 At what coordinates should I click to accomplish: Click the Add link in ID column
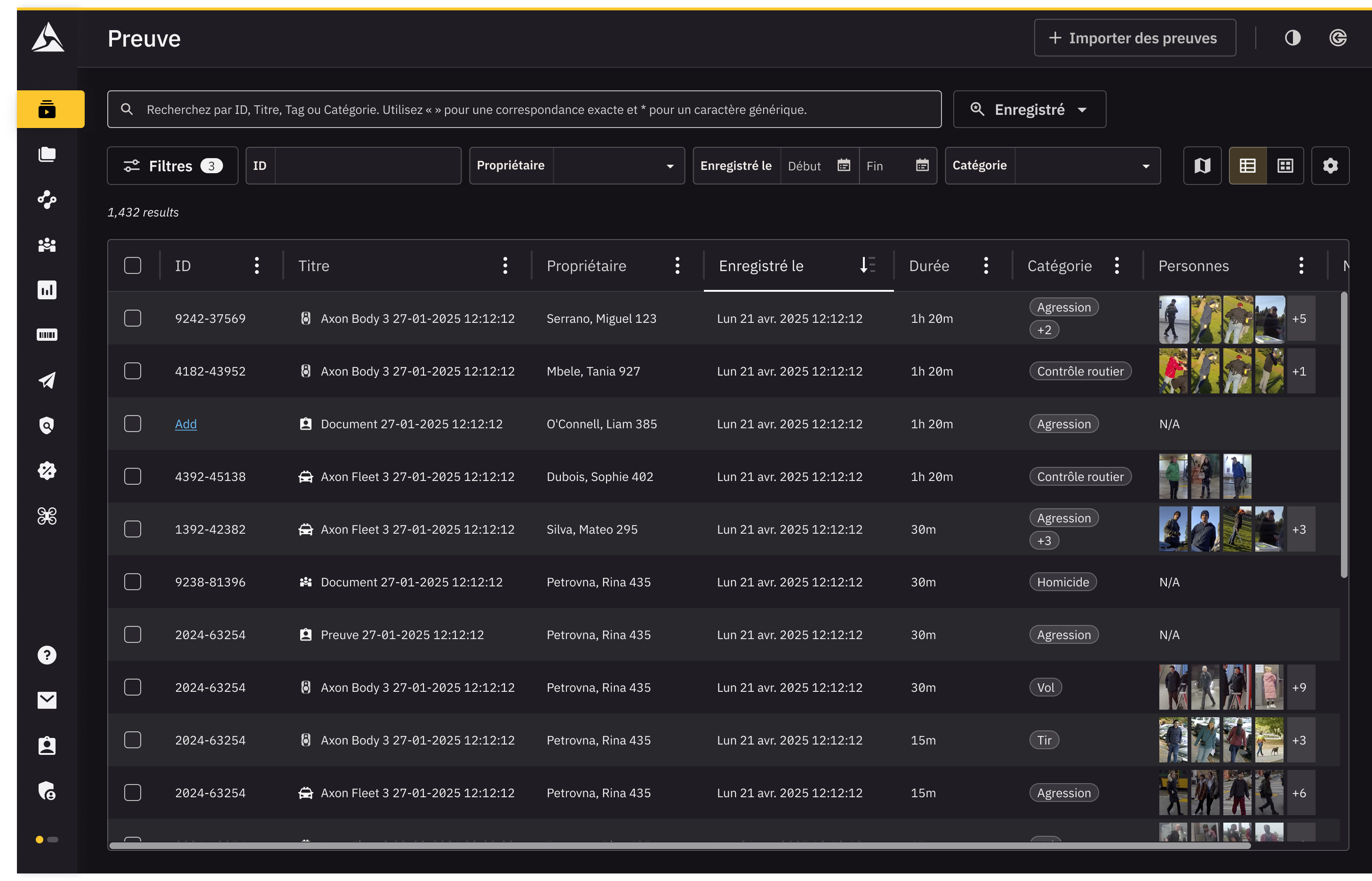click(186, 424)
